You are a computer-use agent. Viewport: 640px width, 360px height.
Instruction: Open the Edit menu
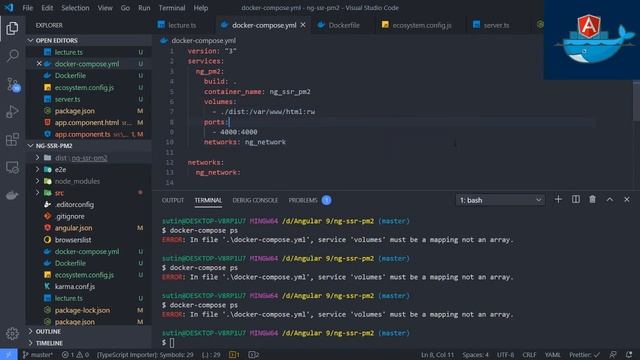pyautogui.click(x=47, y=8)
